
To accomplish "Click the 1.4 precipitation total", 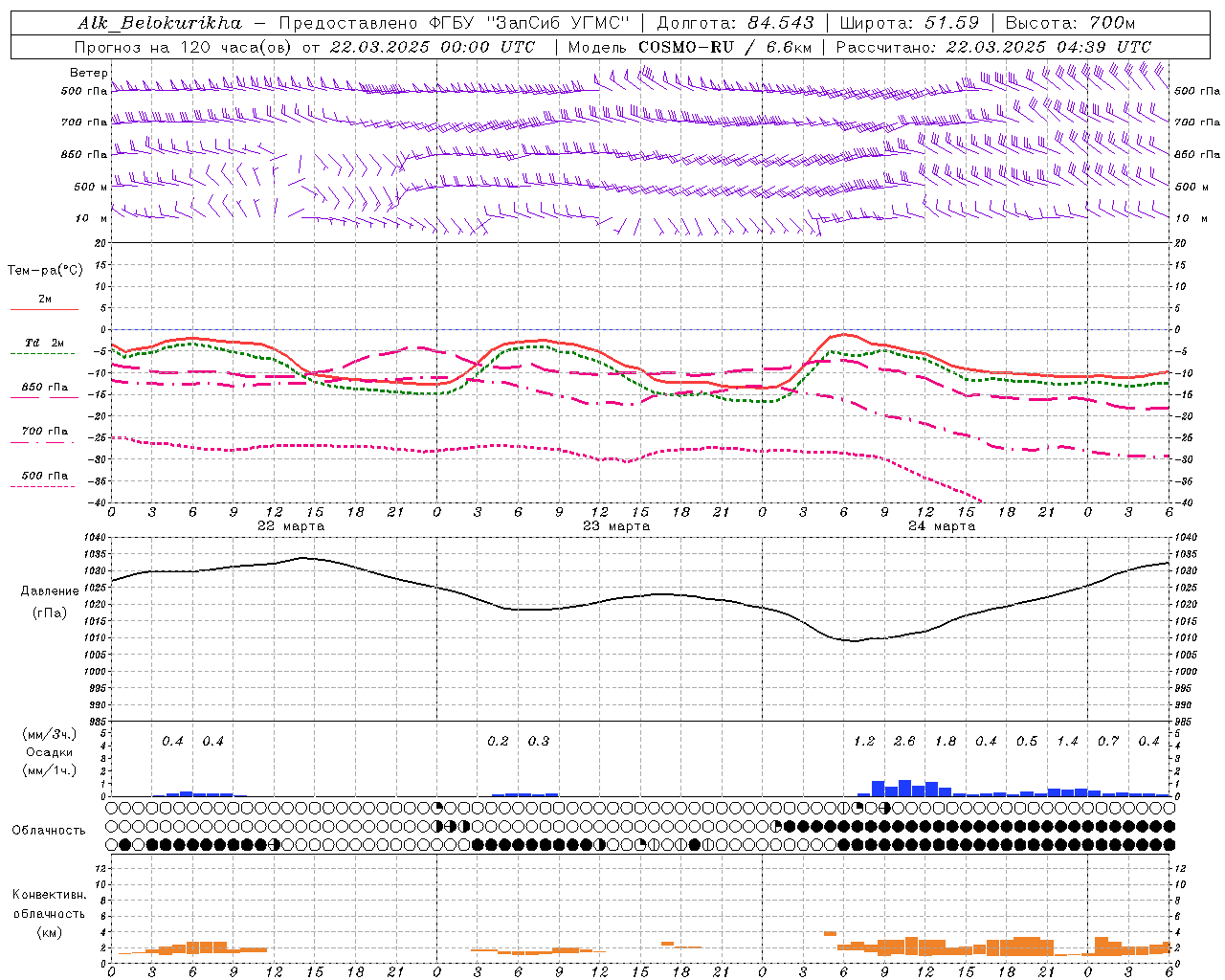I will (x=1067, y=742).
